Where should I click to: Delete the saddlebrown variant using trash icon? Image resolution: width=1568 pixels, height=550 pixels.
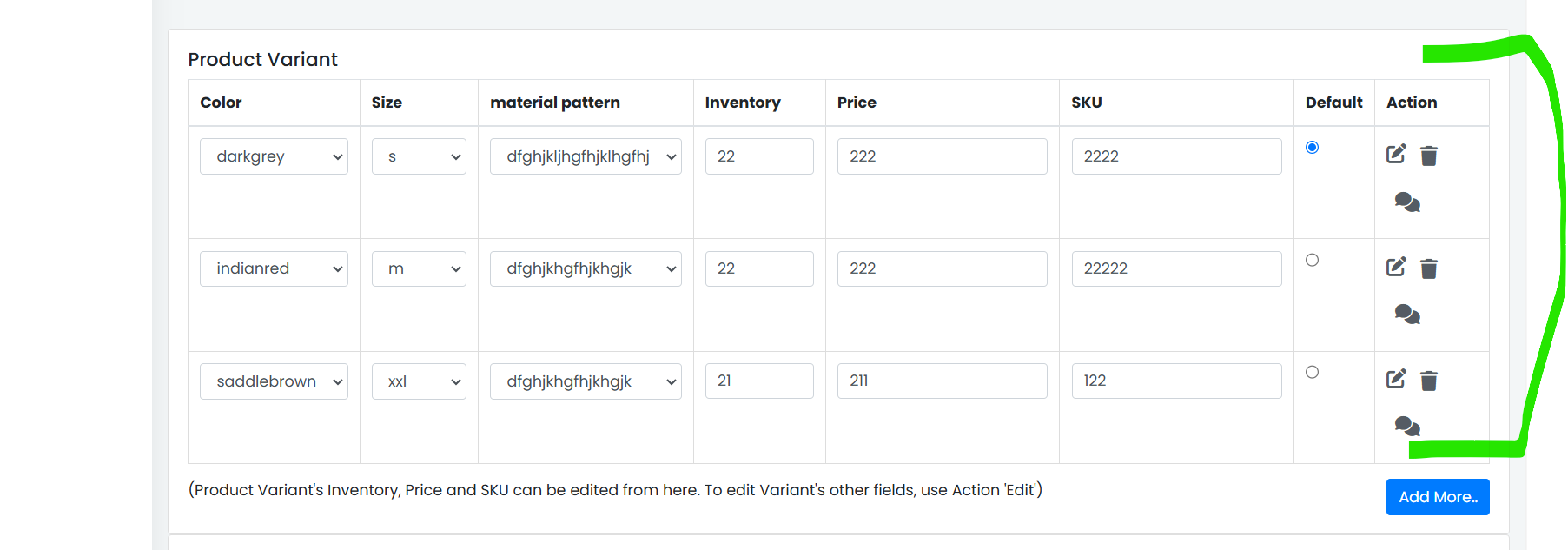(1429, 381)
